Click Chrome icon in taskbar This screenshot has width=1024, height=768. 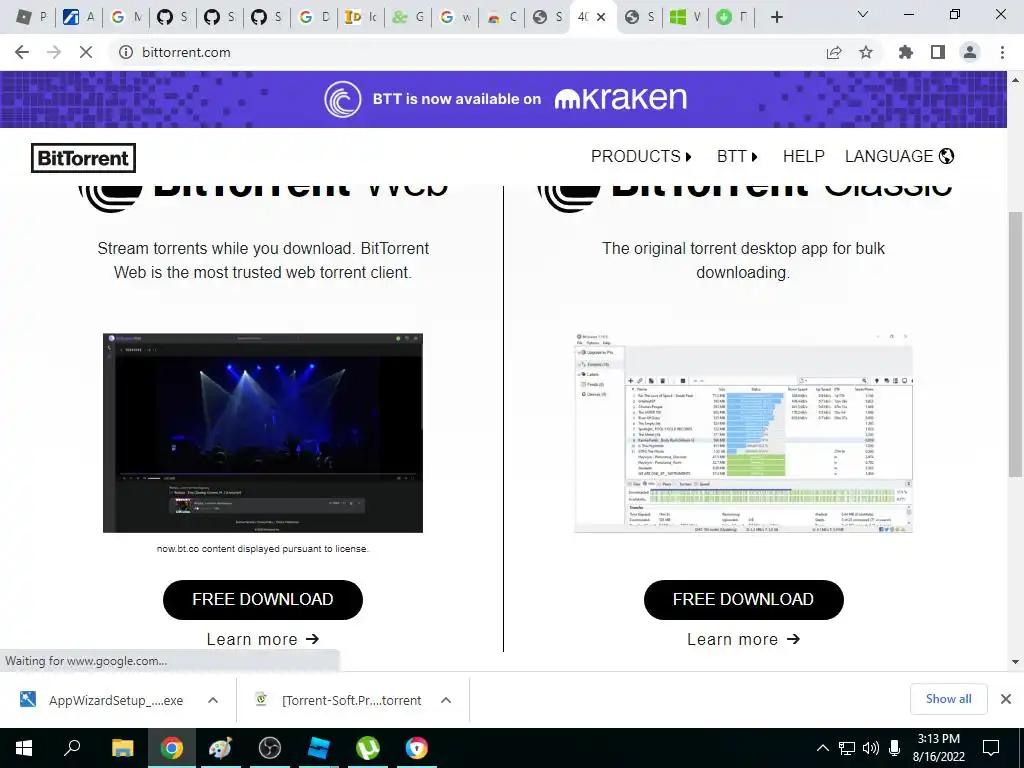[x=172, y=748]
